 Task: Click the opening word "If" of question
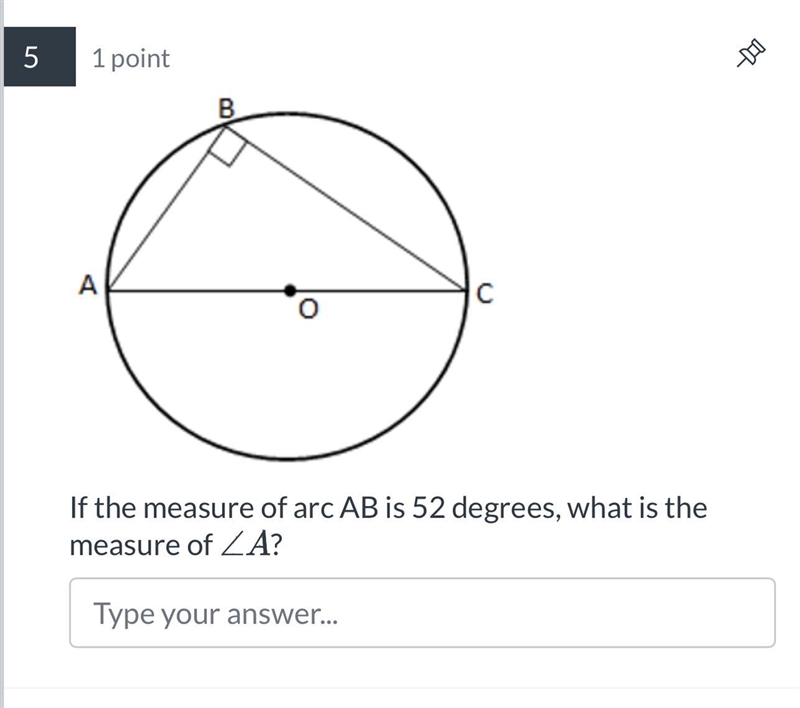pos(79,508)
